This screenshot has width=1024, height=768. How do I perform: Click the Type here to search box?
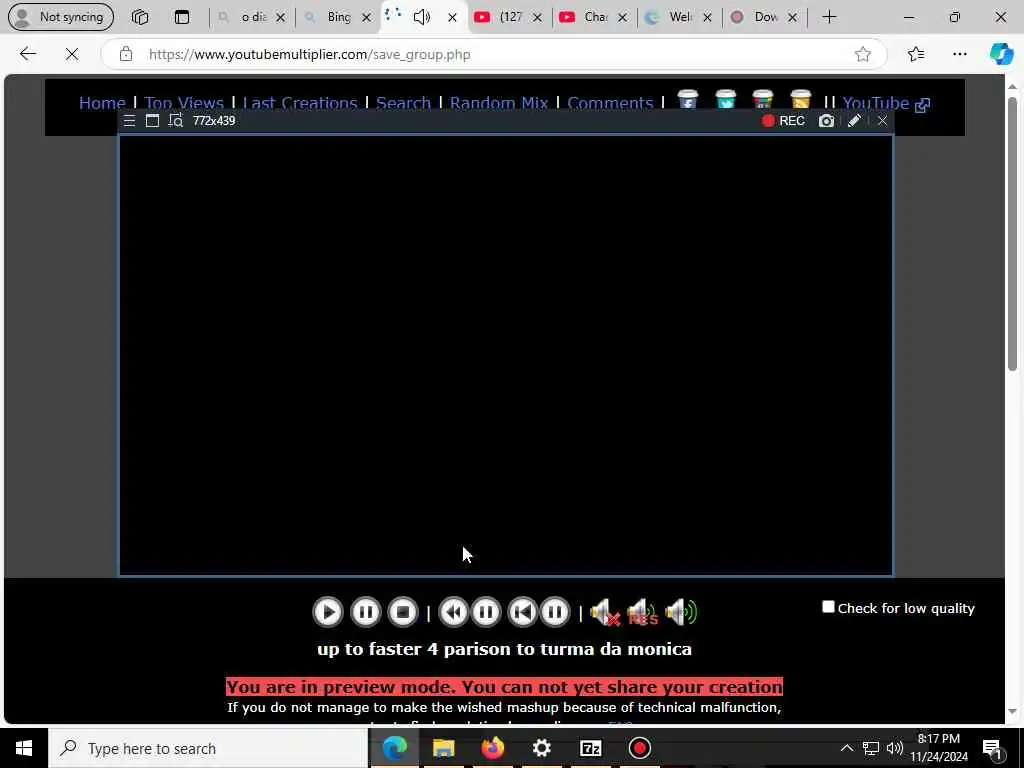(x=208, y=748)
